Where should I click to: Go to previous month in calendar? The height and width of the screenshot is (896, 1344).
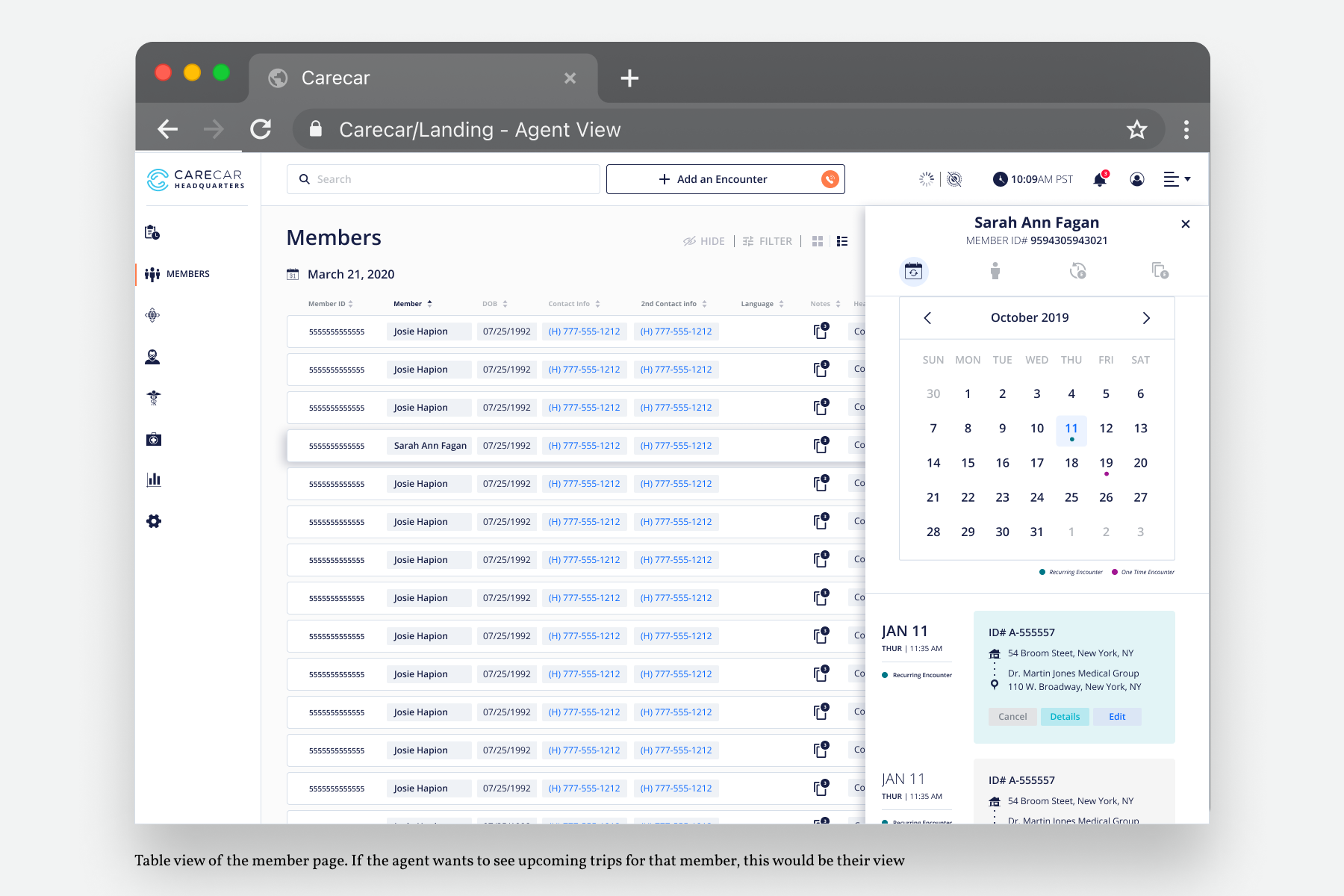point(927,318)
